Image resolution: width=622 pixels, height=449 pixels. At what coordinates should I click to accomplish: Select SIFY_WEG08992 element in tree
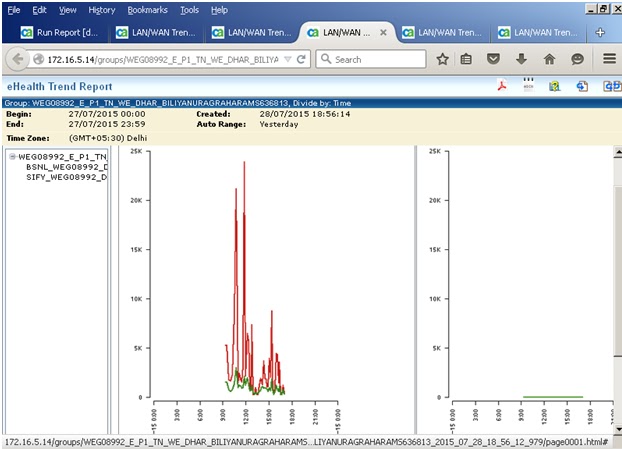pyautogui.click(x=67, y=177)
